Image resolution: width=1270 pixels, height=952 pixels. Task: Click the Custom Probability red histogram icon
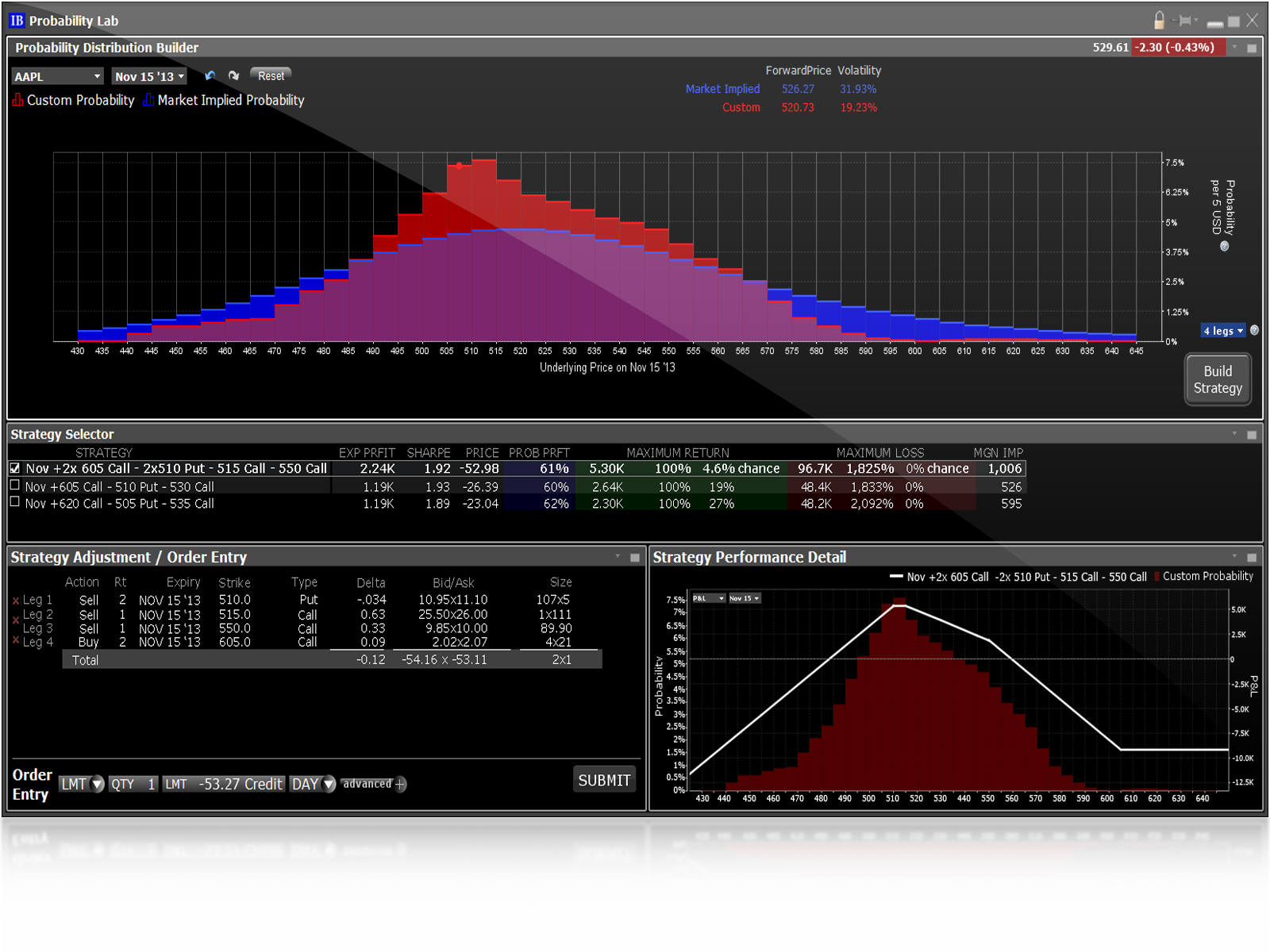[17, 100]
